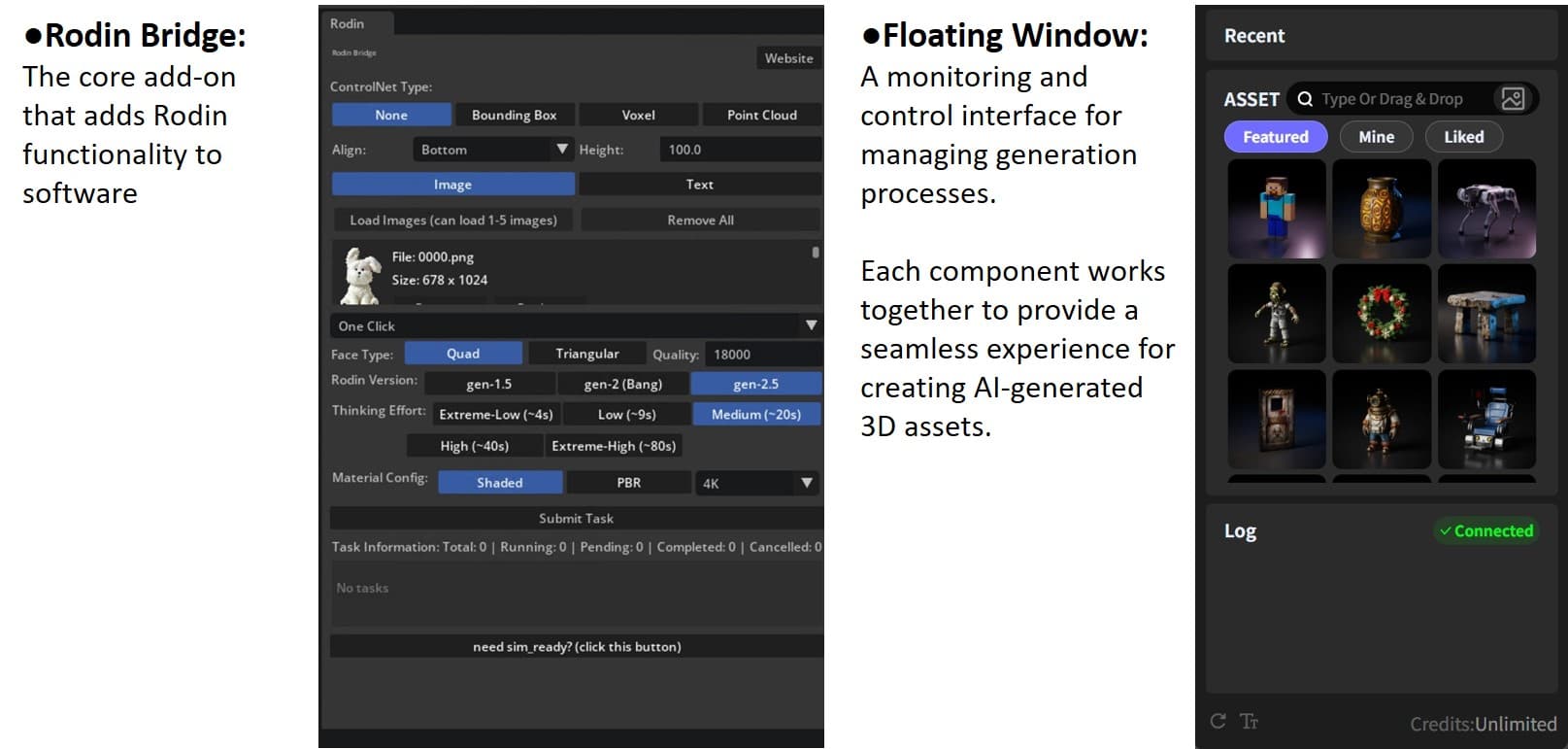Select the zombie character asset thumbnail
Screen dimensions: 1568x749
coord(1277,314)
